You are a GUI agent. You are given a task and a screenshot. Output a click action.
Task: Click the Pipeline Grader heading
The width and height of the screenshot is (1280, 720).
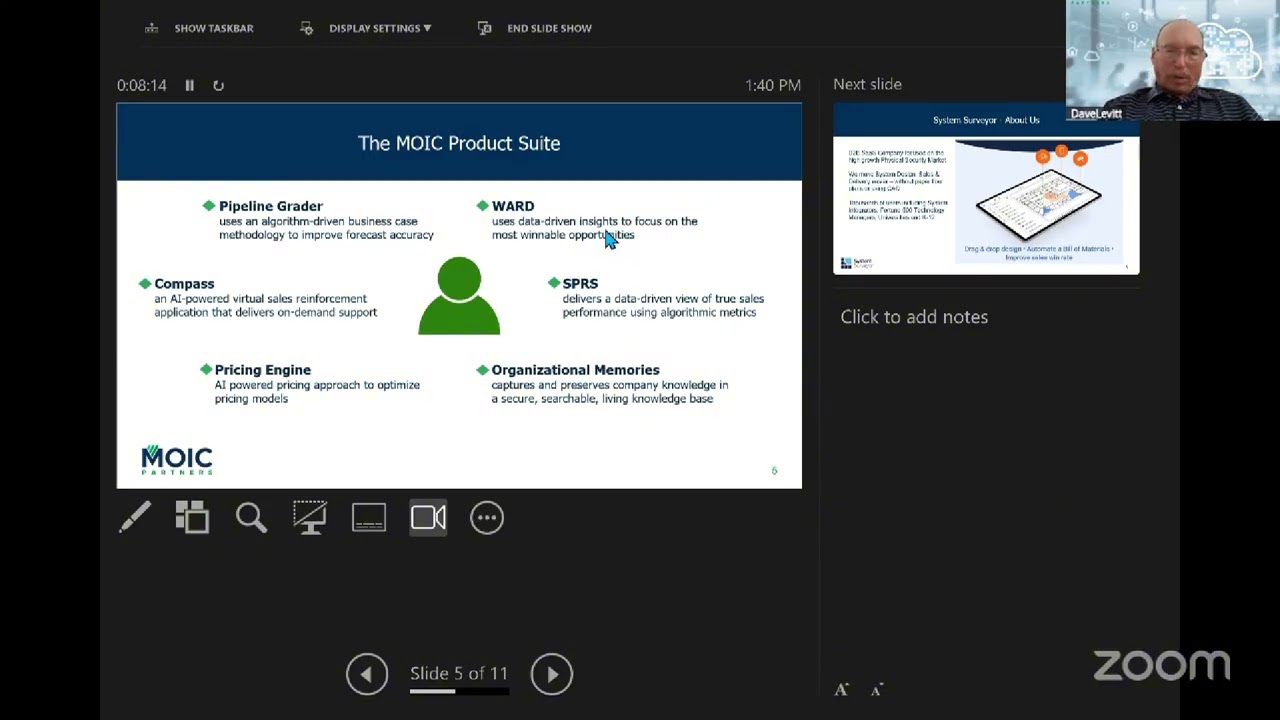click(x=271, y=206)
